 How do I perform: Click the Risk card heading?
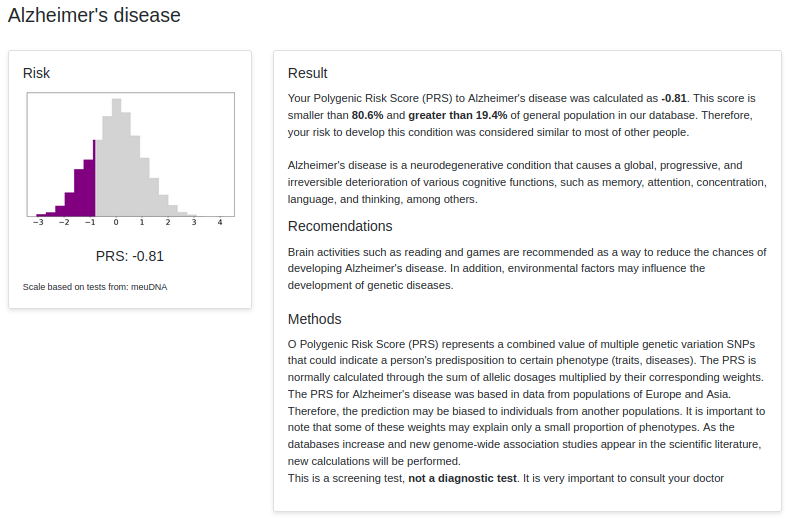37,73
